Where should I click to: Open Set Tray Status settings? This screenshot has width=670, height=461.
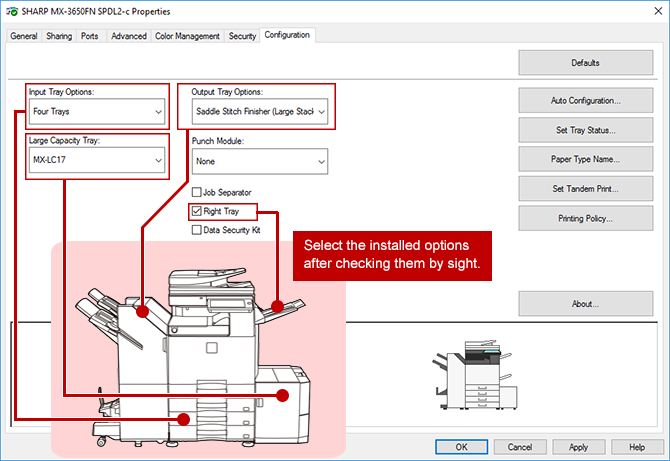(x=586, y=130)
